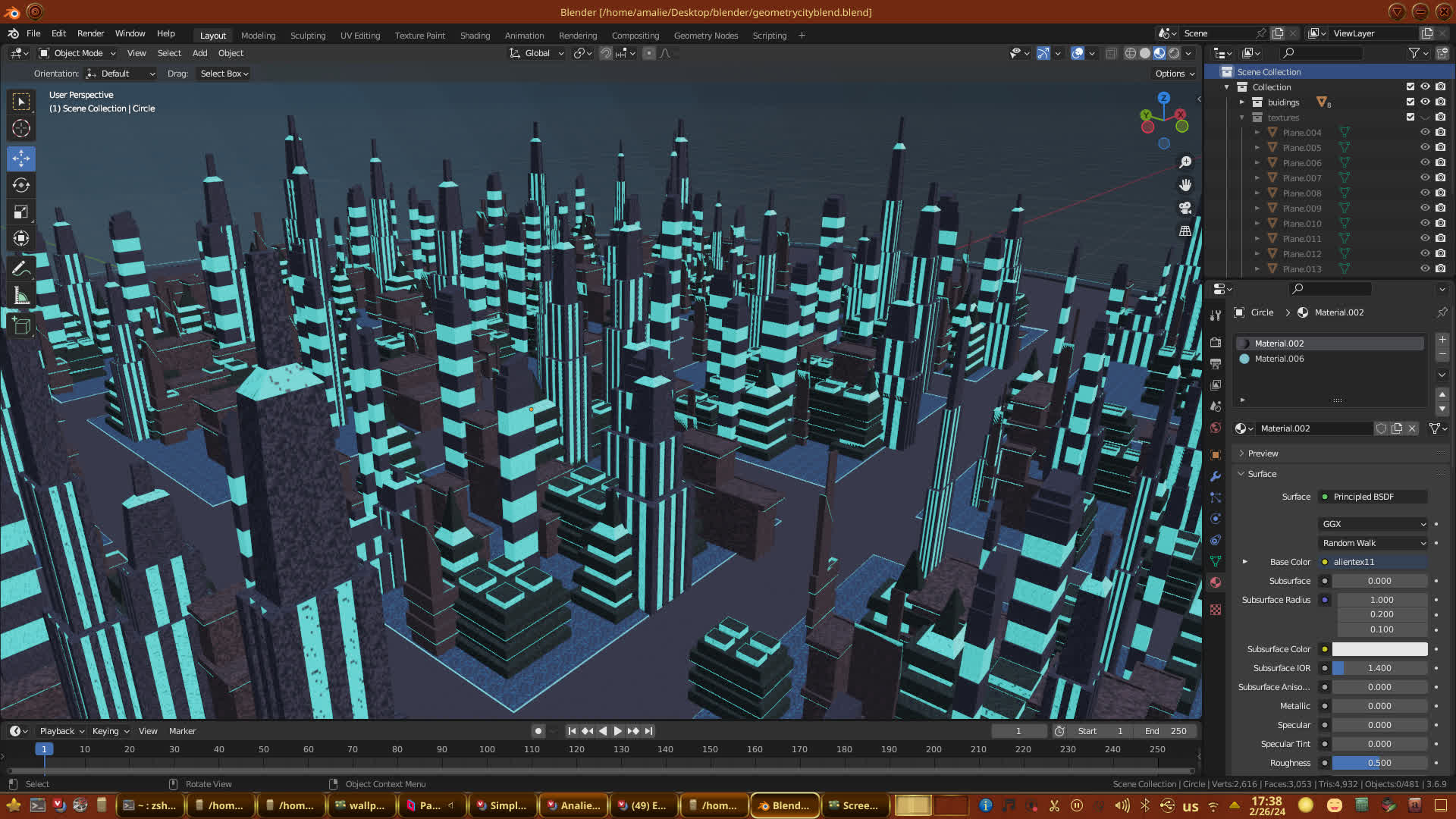The image size is (1456, 819).
Task: Switch to rendered viewport shading
Action: tap(1174, 53)
